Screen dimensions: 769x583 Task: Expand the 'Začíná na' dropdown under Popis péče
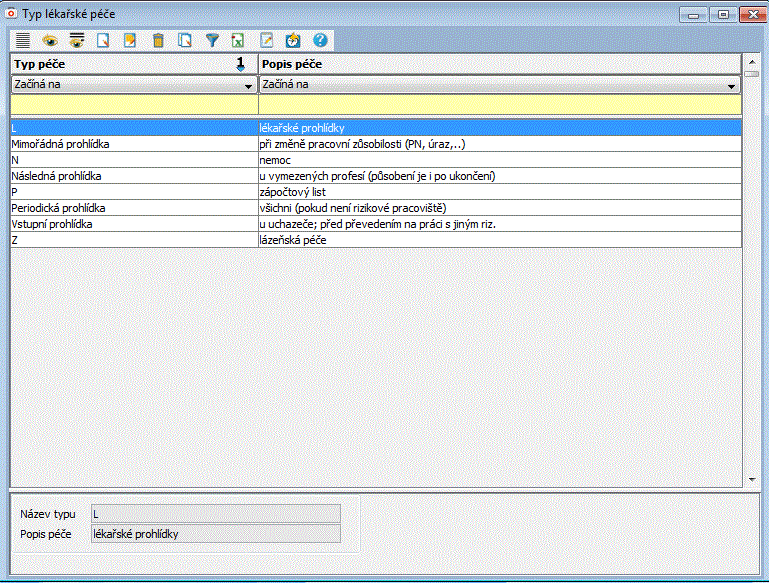pos(733,85)
